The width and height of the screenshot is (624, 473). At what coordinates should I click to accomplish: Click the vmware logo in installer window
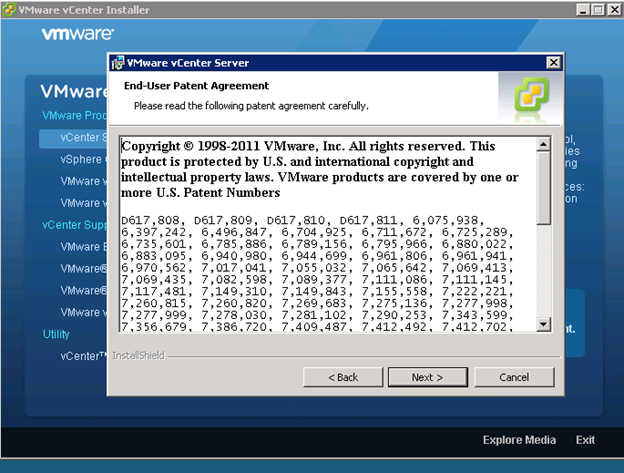tap(78, 34)
